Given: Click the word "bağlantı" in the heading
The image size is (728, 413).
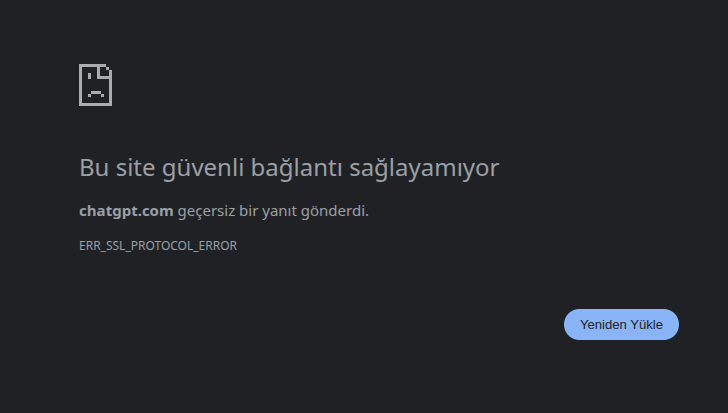Looking at the screenshot, I should pos(297,168).
